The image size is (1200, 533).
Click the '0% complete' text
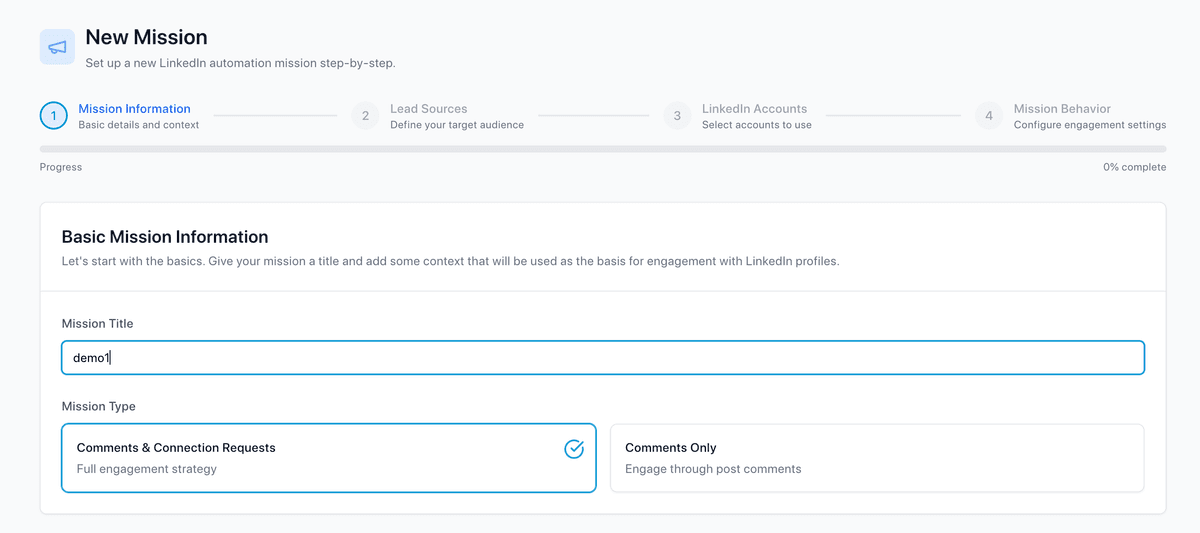(x=1135, y=167)
